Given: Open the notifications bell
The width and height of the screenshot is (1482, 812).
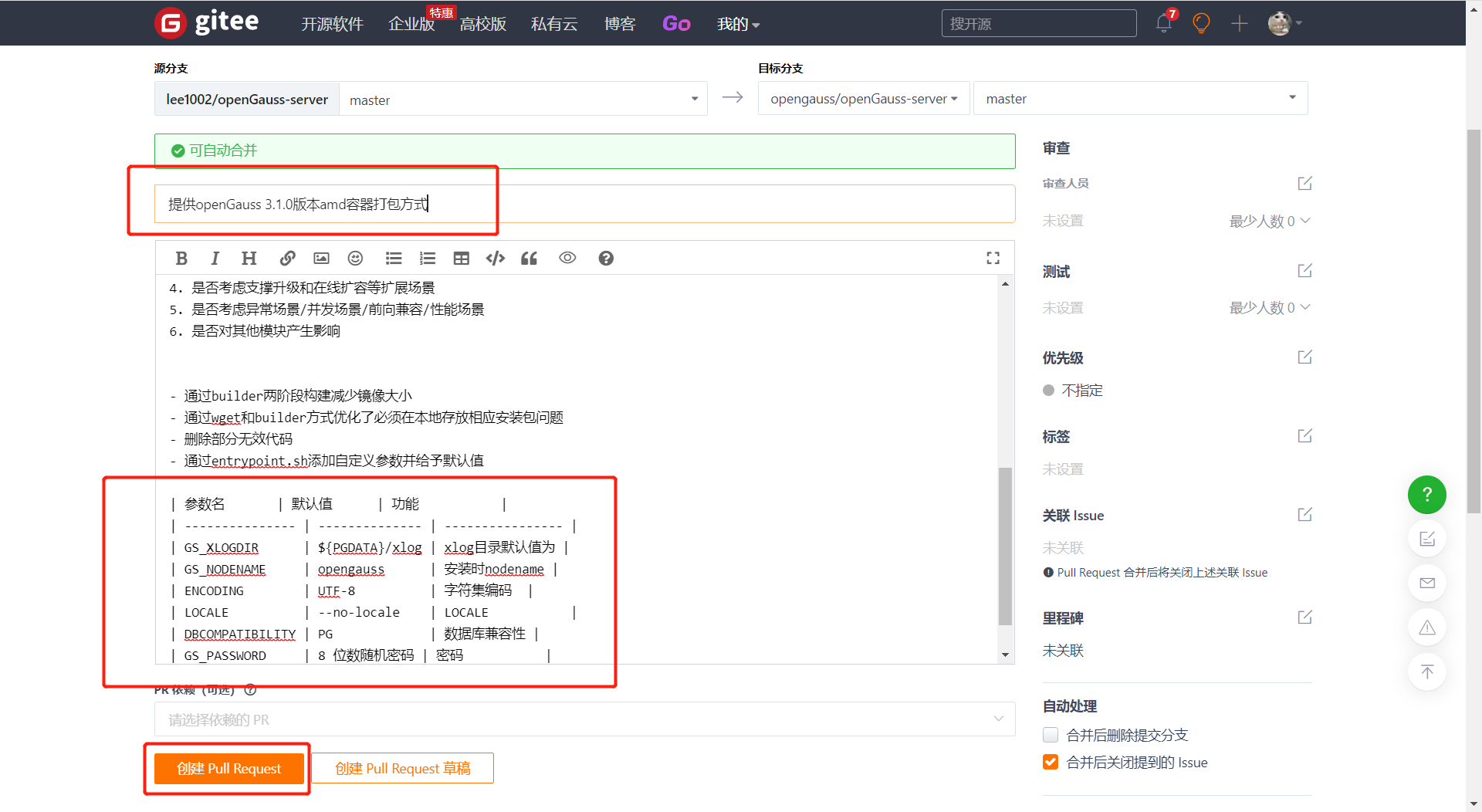Looking at the screenshot, I should click(1164, 23).
